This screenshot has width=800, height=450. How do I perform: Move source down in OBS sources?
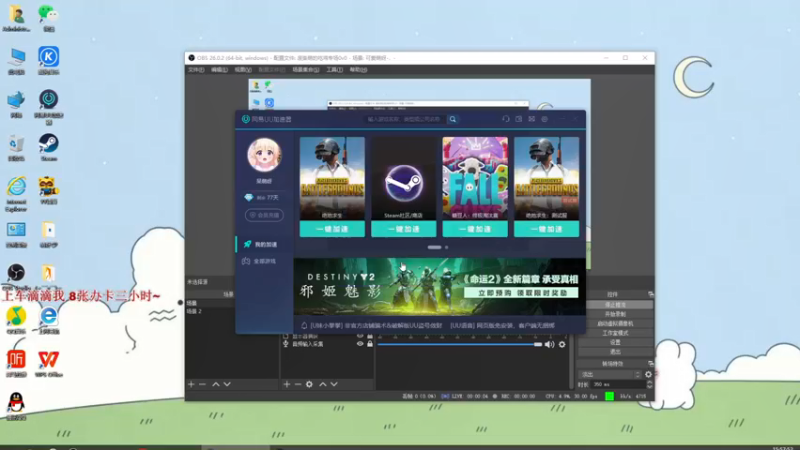334,384
